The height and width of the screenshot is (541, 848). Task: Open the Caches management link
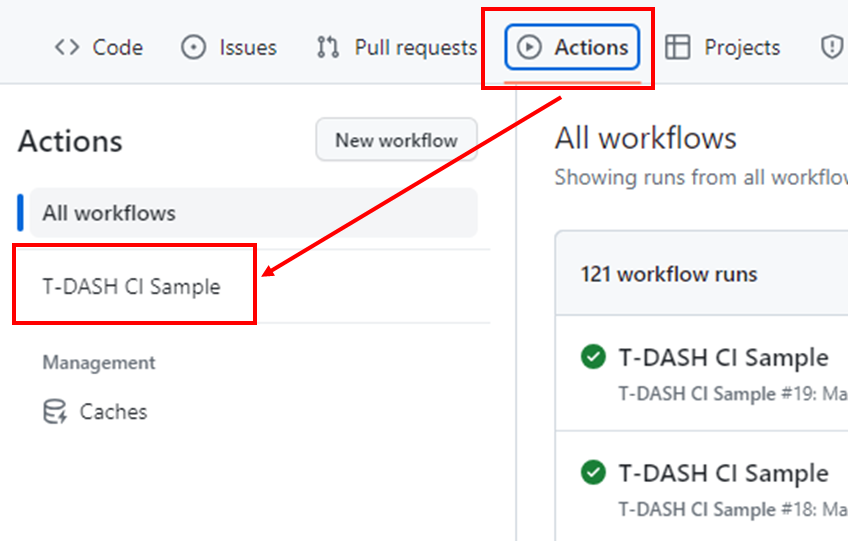point(113,412)
